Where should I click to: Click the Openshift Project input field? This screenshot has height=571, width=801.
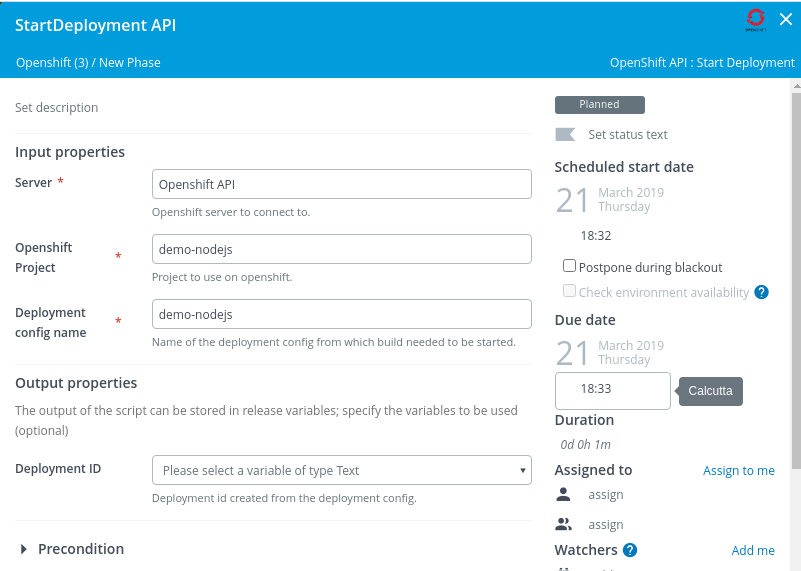click(341, 249)
